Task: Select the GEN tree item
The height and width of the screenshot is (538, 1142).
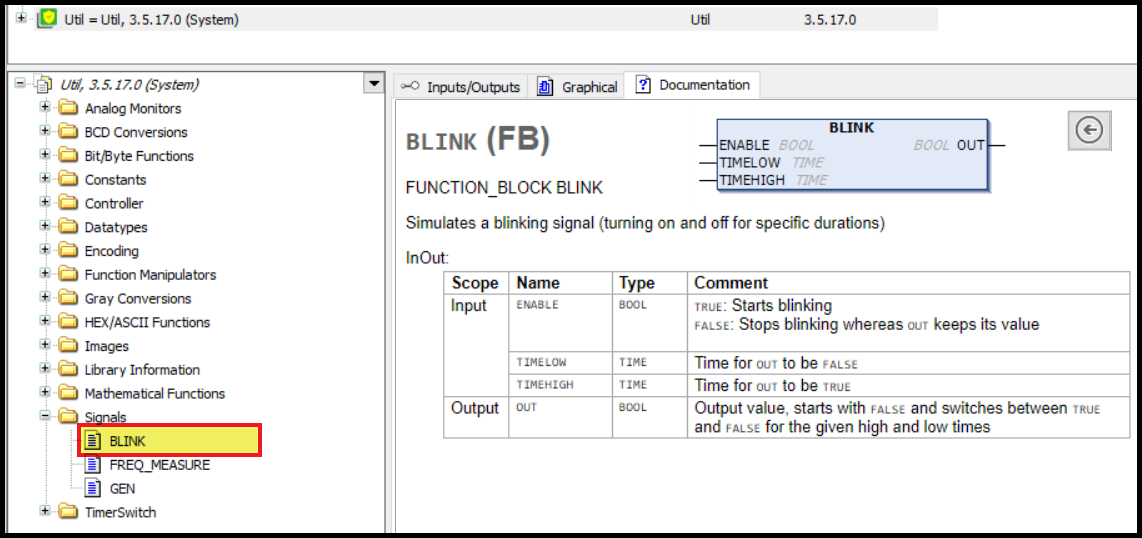Action: [x=122, y=488]
